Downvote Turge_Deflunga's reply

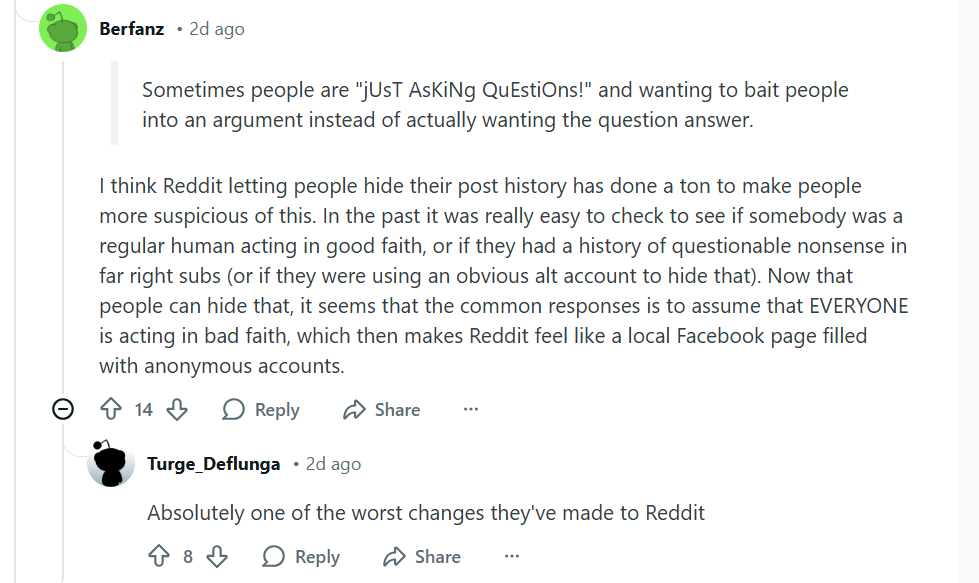216,557
